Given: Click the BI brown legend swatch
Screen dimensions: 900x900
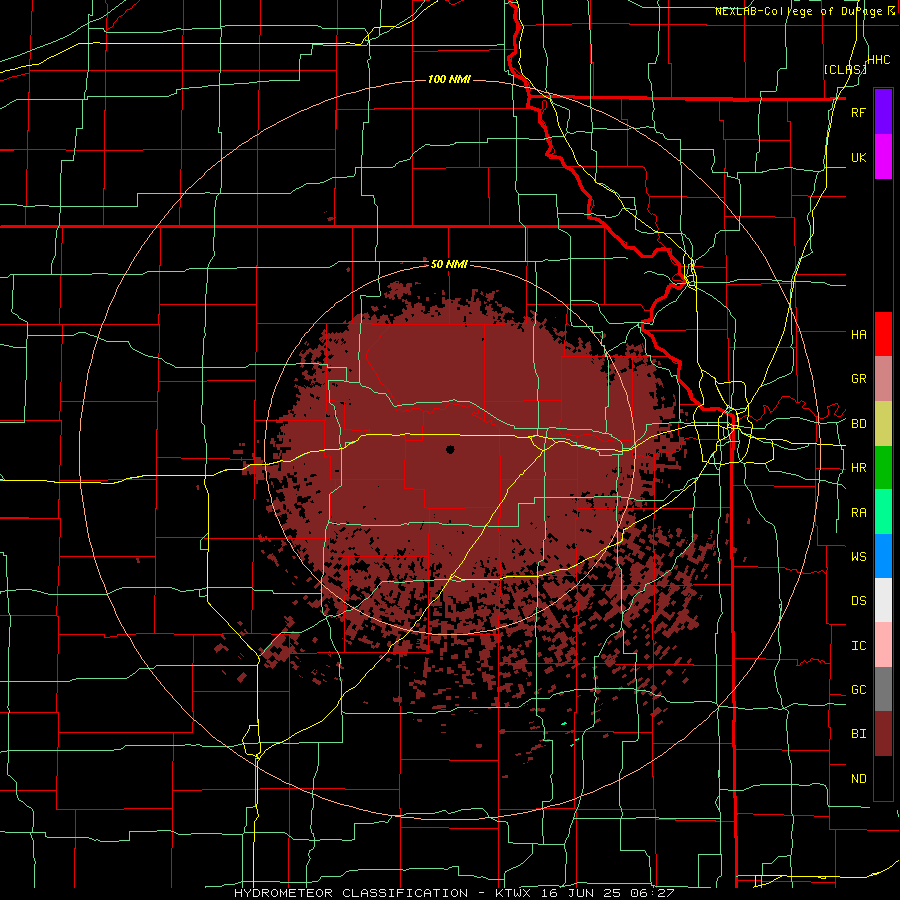Looking at the screenshot, I should (883, 734).
